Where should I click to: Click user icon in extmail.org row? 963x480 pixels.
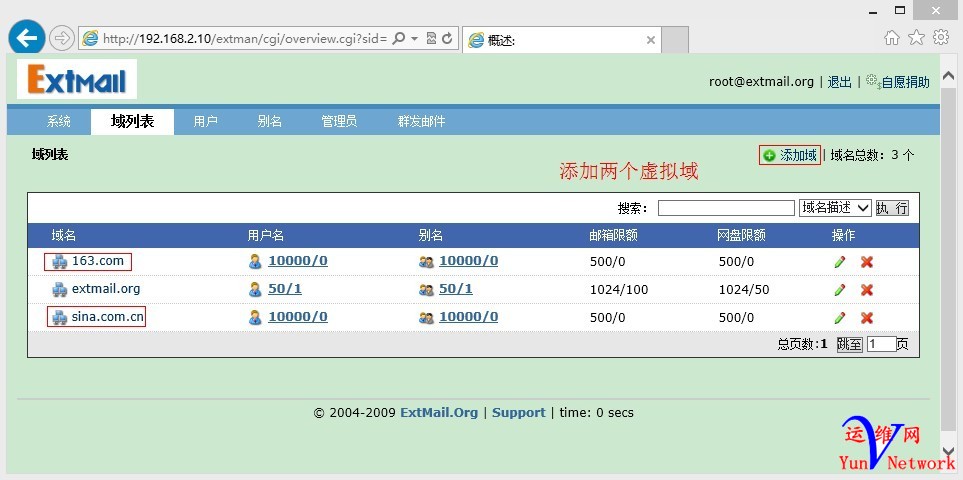point(255,290)
